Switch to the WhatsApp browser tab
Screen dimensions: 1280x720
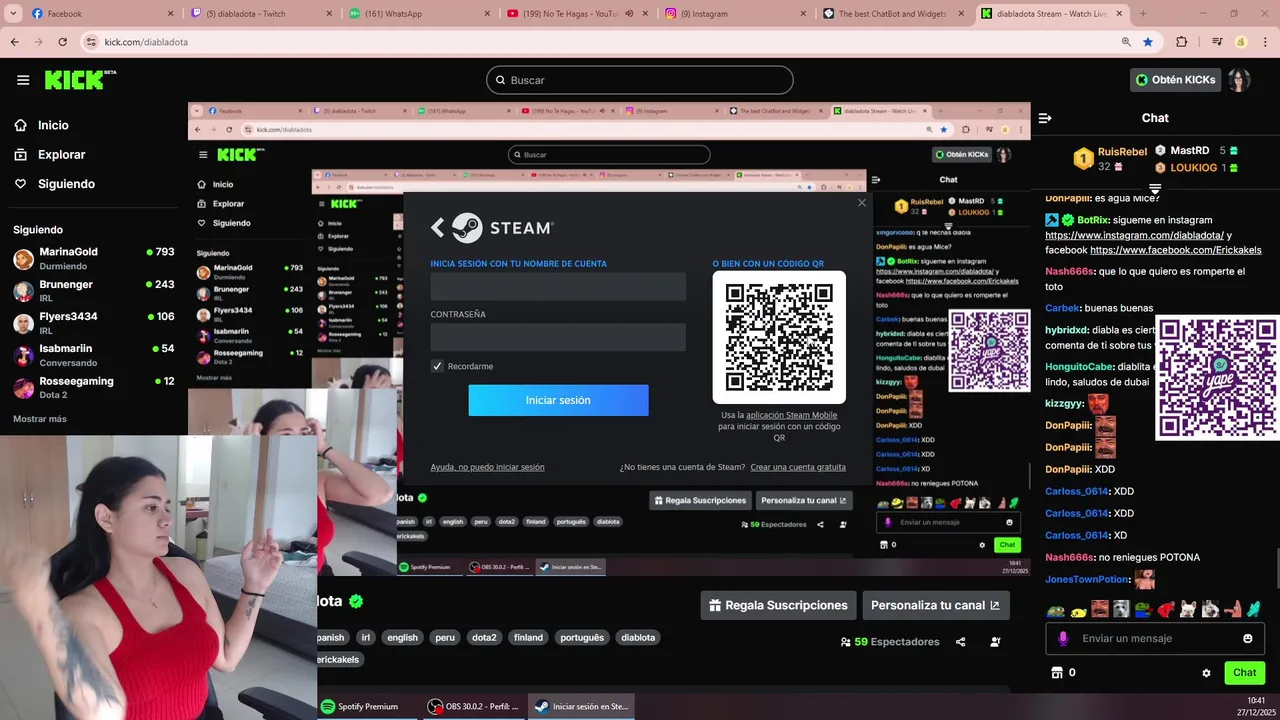coord(418,14)
